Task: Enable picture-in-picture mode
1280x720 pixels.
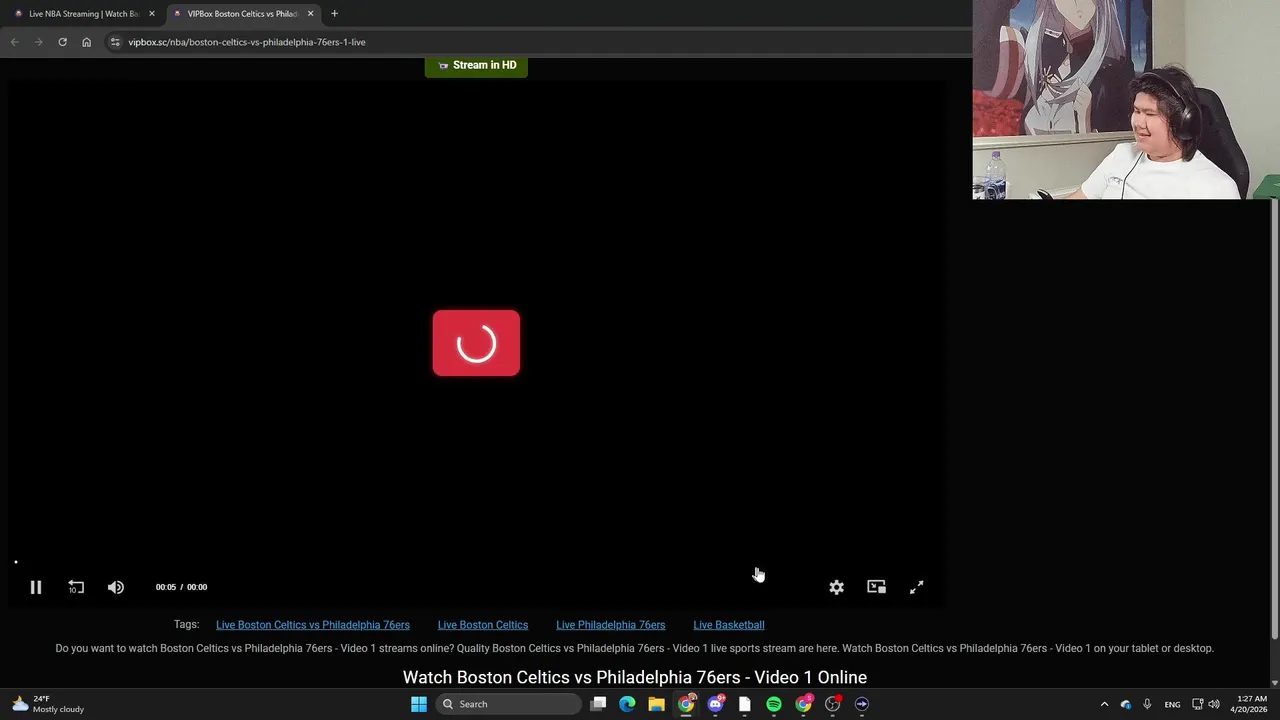Action: coord(876,587)
